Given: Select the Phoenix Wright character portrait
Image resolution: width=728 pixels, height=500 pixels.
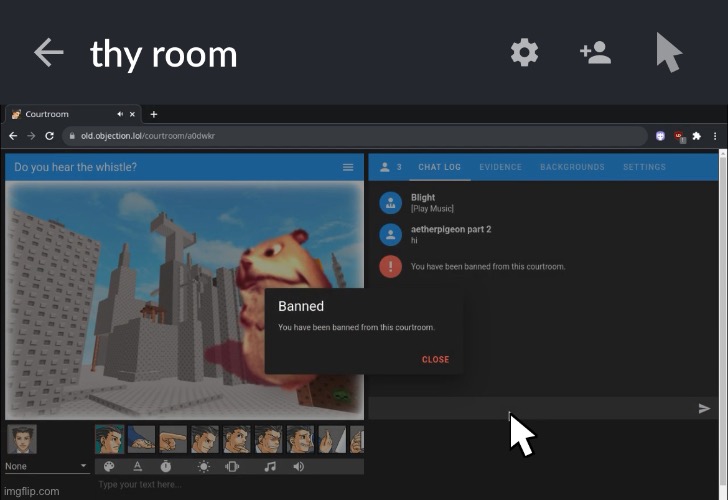Looking at the screenshot, I should pyautogui.click(x=22, y=439).
